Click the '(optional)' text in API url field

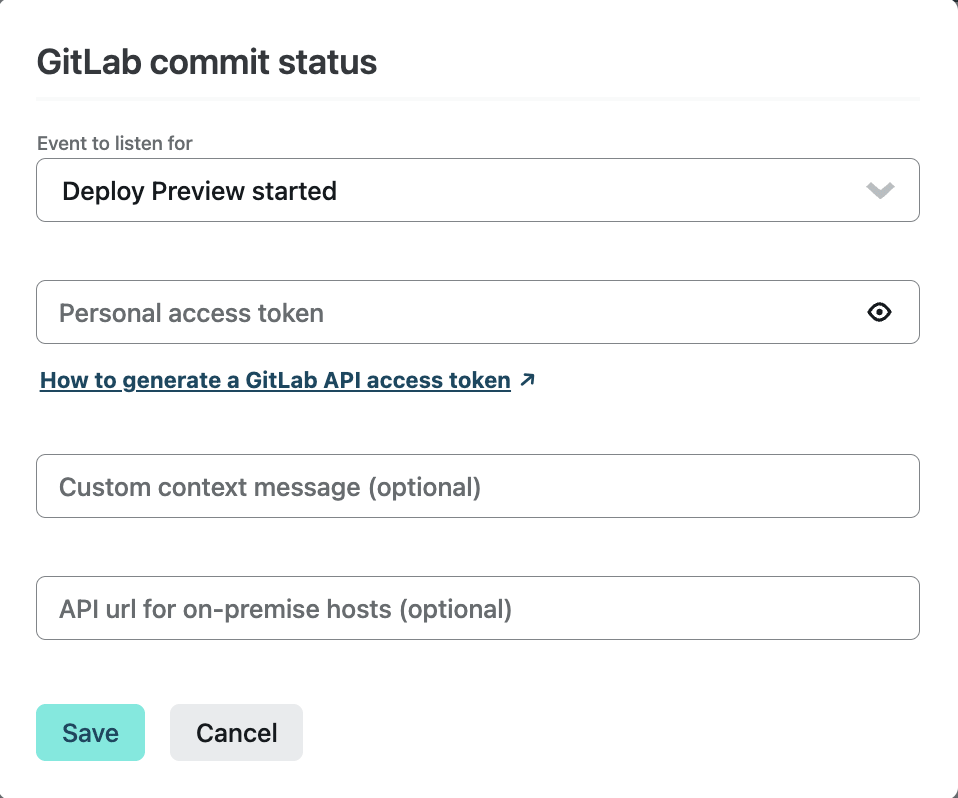coord(455,608)
